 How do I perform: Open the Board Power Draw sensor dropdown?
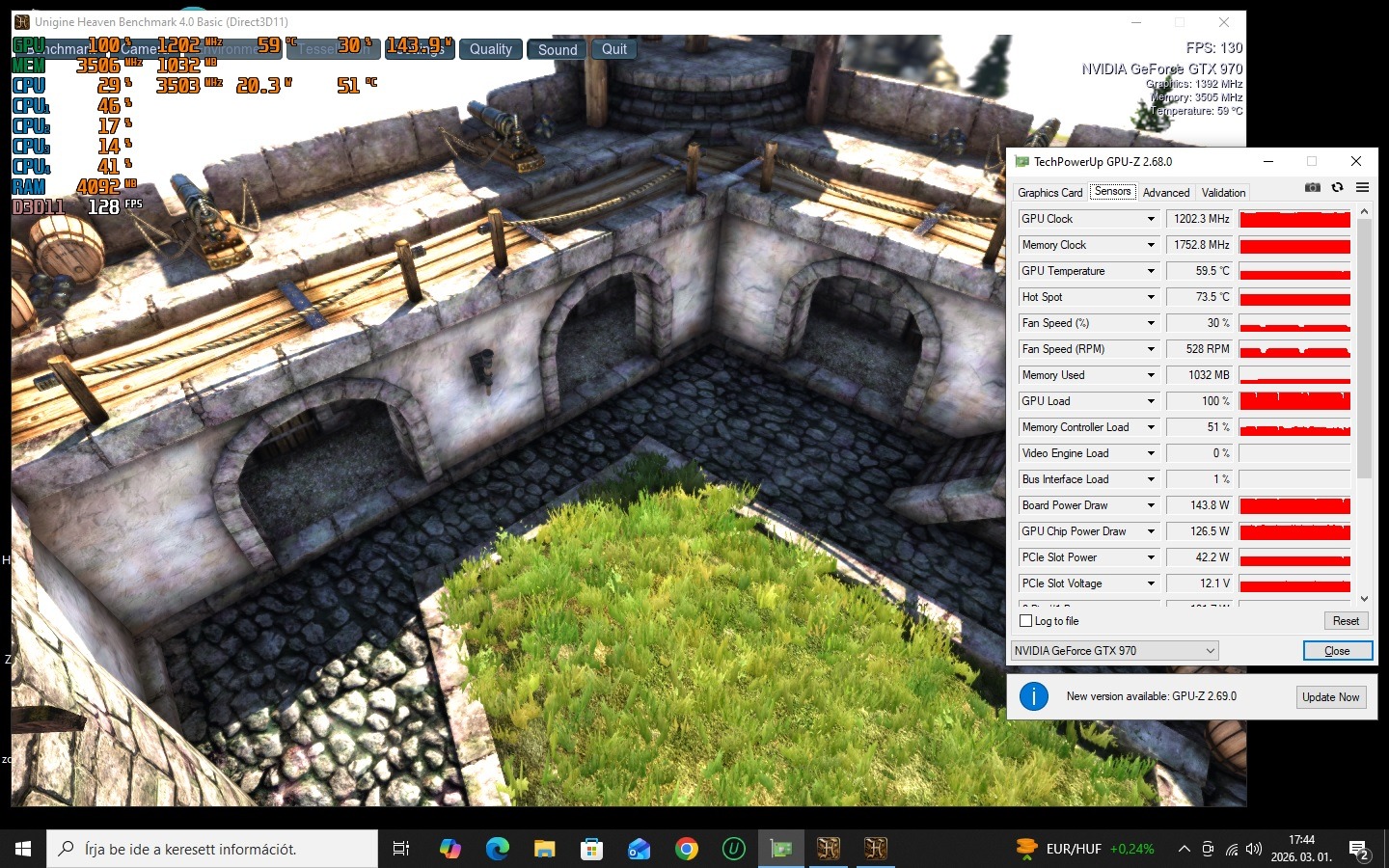[1151, 505]
